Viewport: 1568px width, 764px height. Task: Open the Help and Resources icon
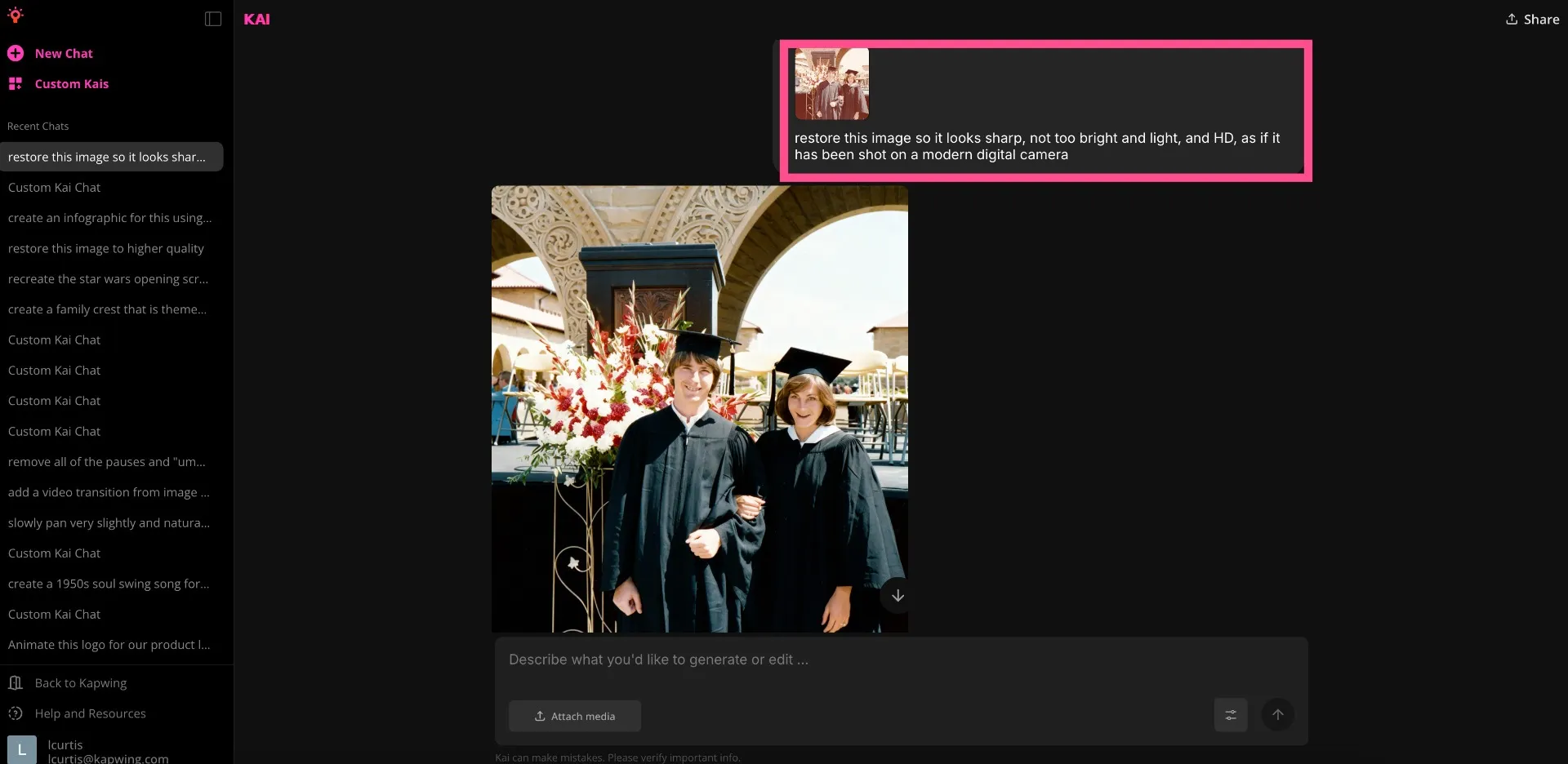tap(16, 713)
